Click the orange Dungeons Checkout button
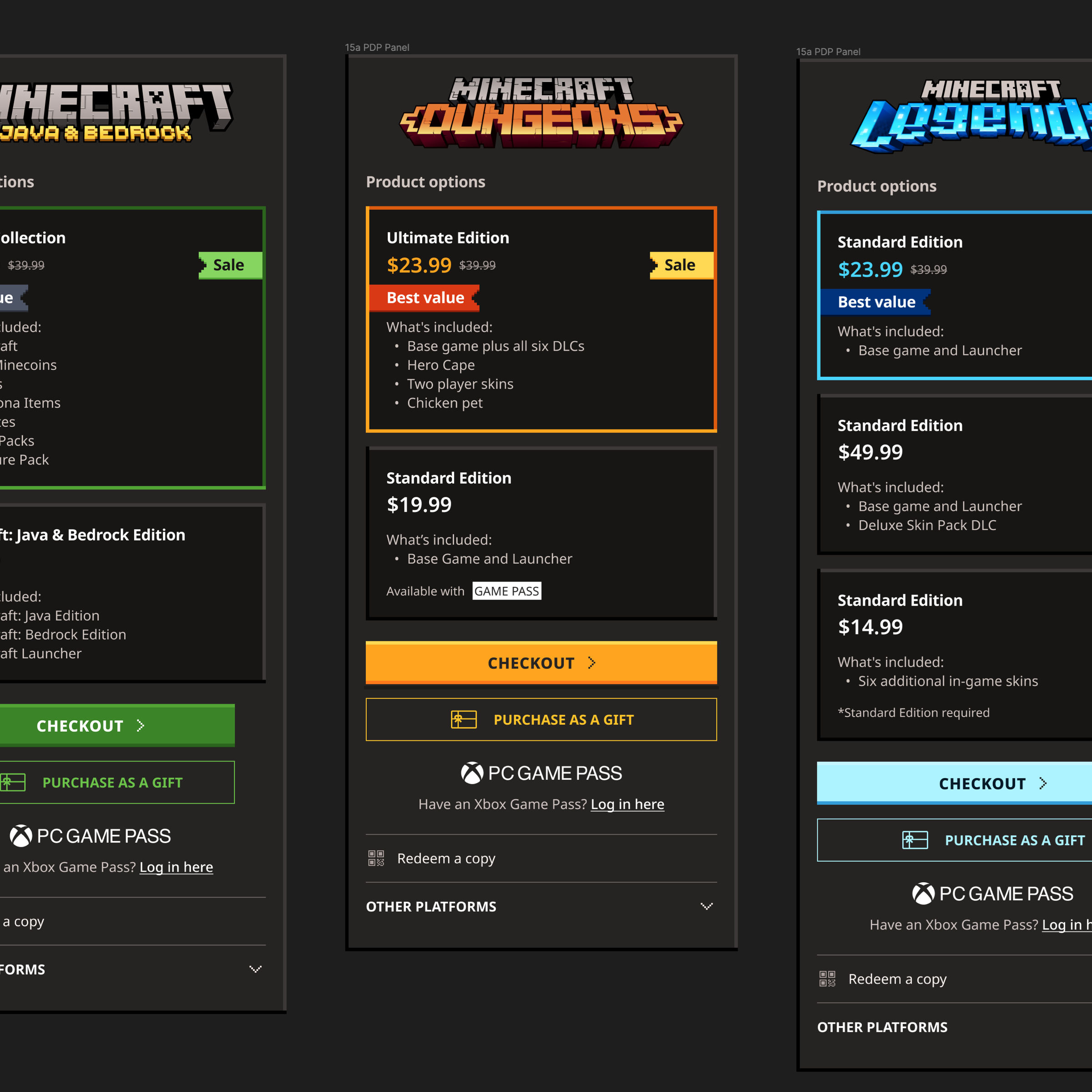 point(541,662)
